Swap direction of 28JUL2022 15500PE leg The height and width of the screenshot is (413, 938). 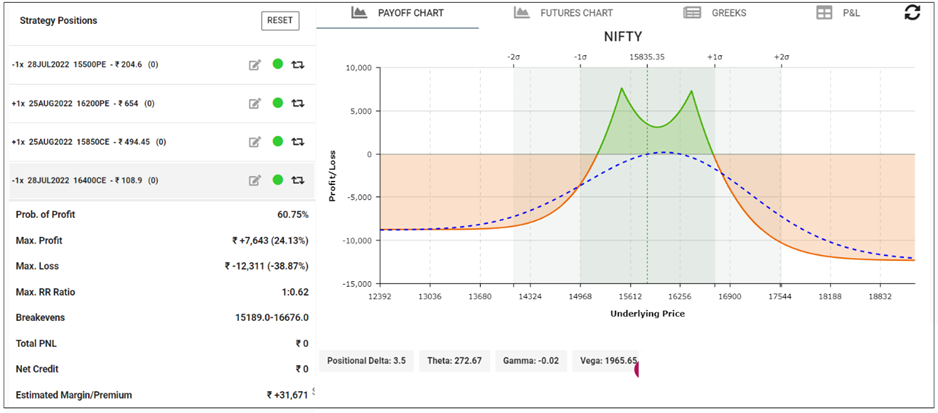[x=297, y=65]
